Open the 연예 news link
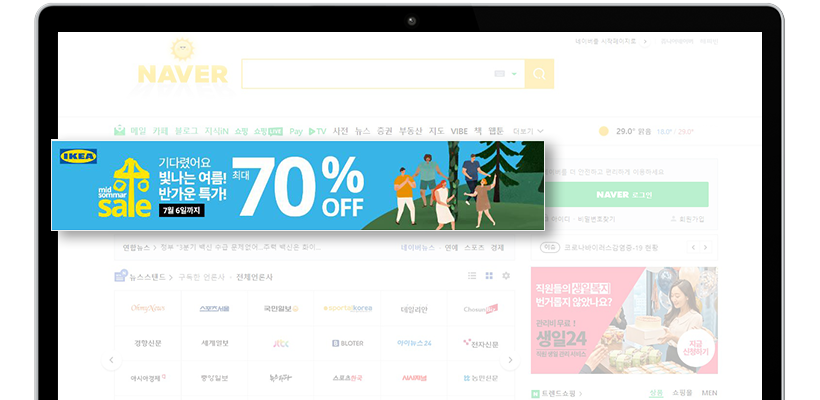Viewport: 820px width, 400px height. click(x=451, y=247)
